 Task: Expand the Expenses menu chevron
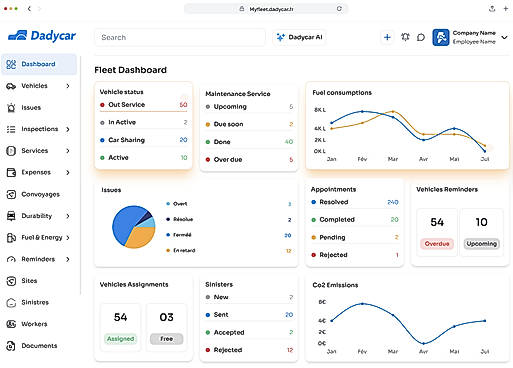tap(68, 173)
